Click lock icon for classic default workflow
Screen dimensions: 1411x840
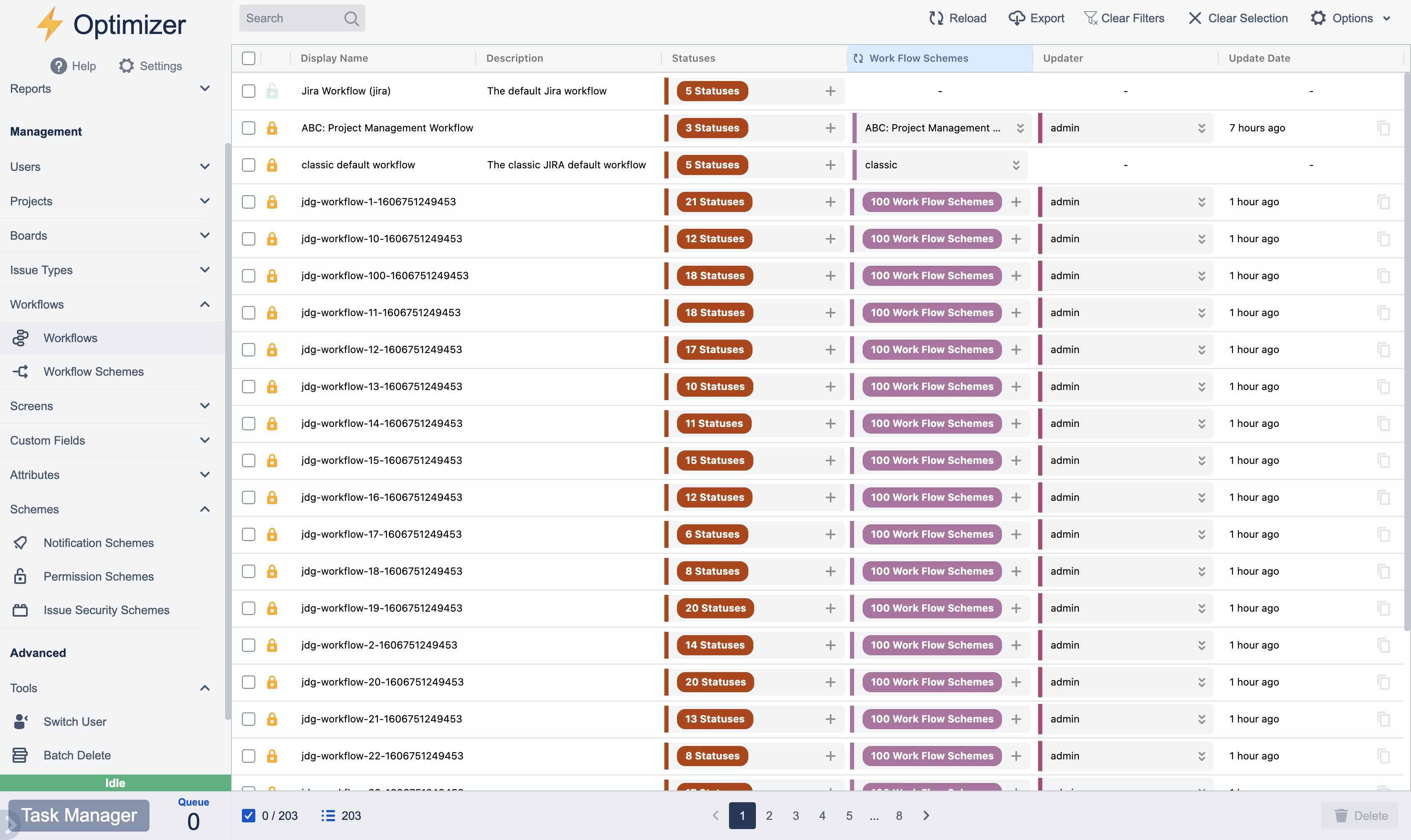[x=272, y=165]
